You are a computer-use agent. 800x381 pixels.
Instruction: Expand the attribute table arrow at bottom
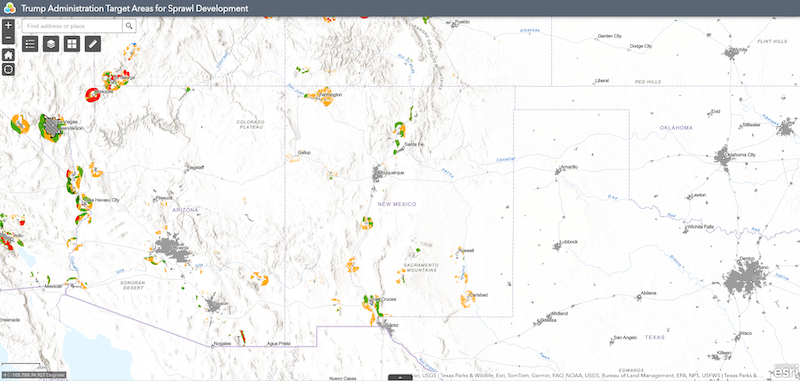(400, 377)
